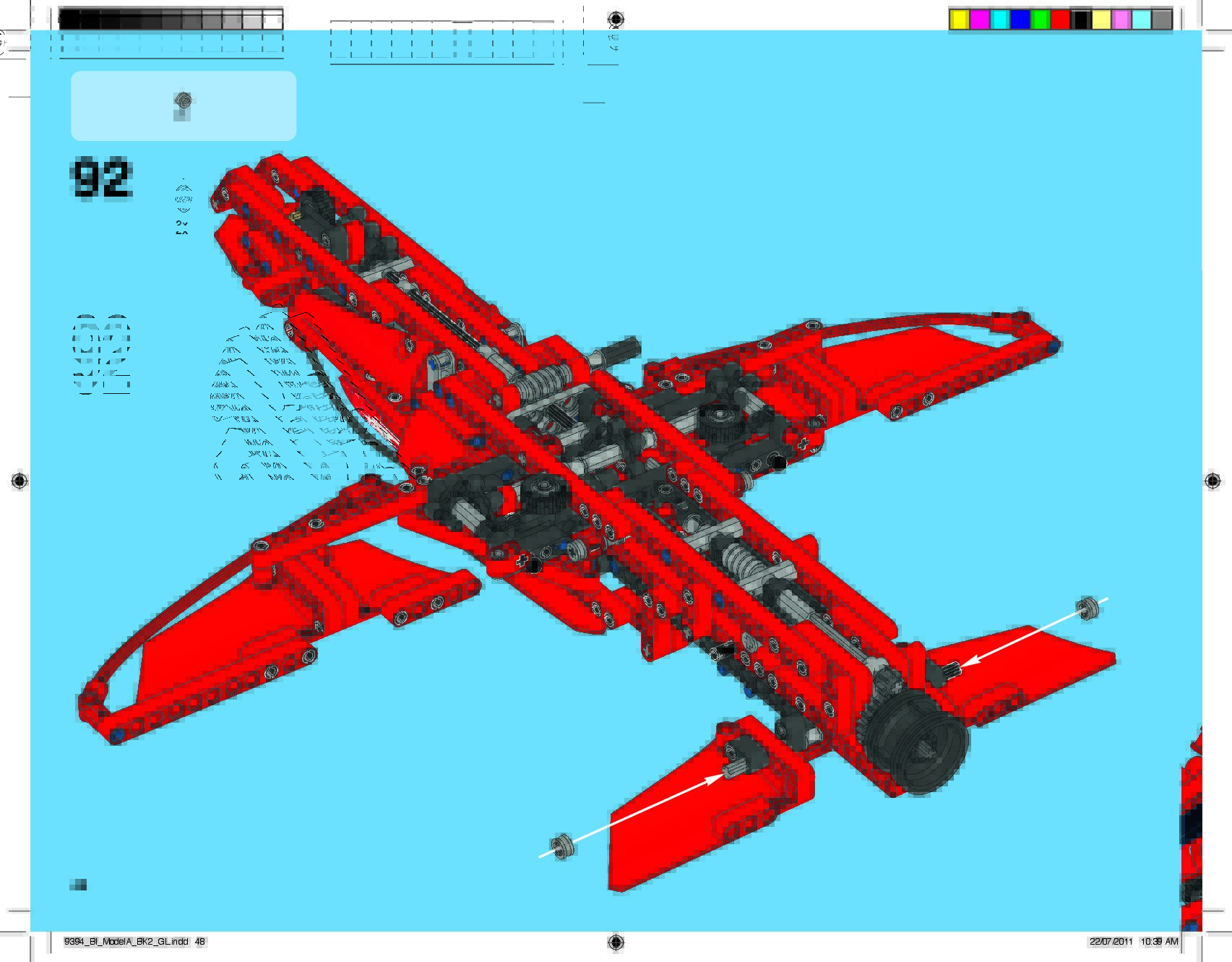The width and height of the screenshot is (1232, 962).
Task: Select the dark blue color bar swatch
Action: (1020, 20)
